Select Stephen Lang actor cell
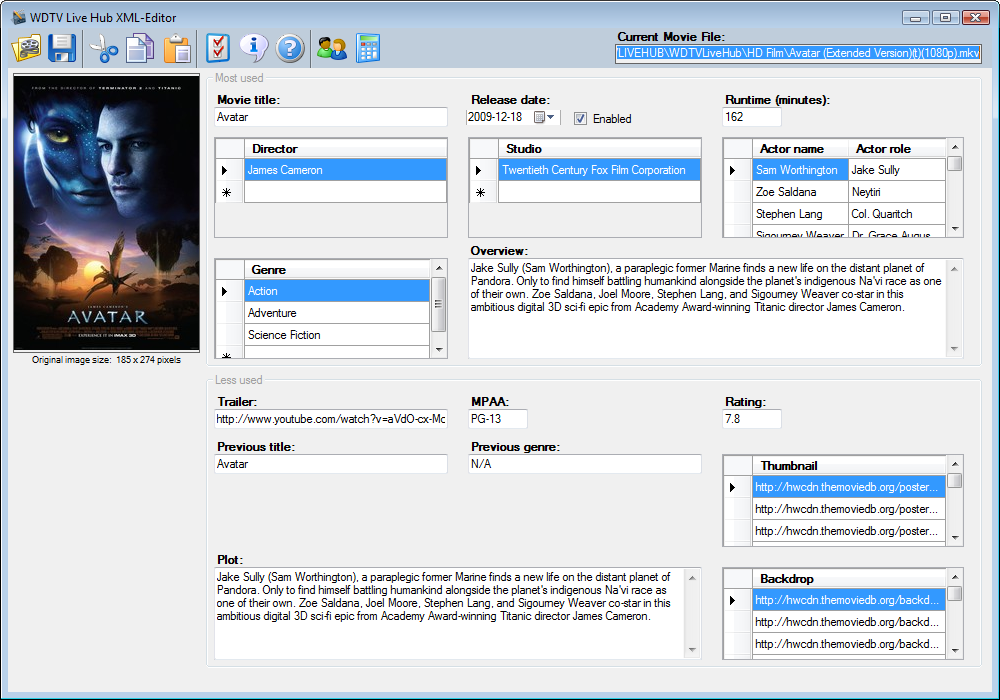This screenshot has height=700, width=1000. [x=800, y=214]
